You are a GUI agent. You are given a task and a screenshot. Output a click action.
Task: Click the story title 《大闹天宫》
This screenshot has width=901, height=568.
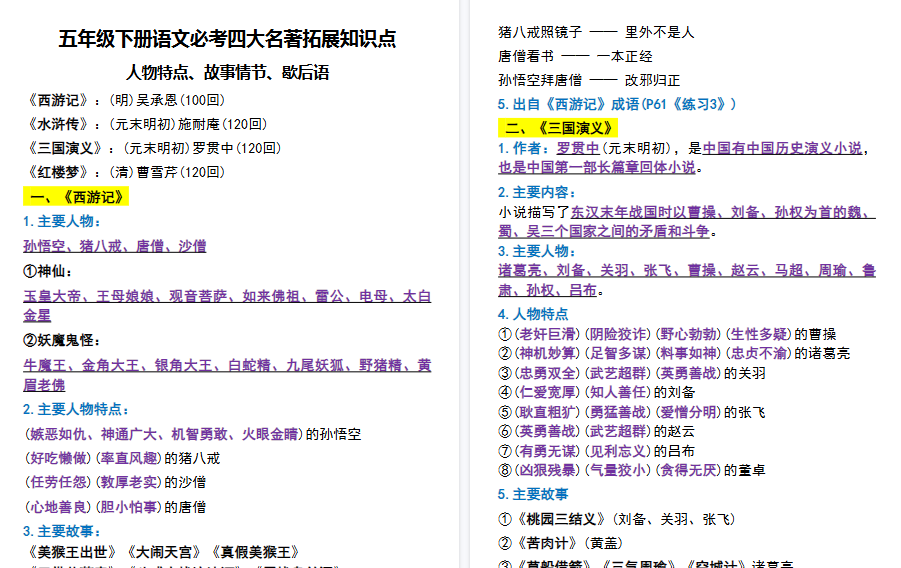click(x=164, y=552)
